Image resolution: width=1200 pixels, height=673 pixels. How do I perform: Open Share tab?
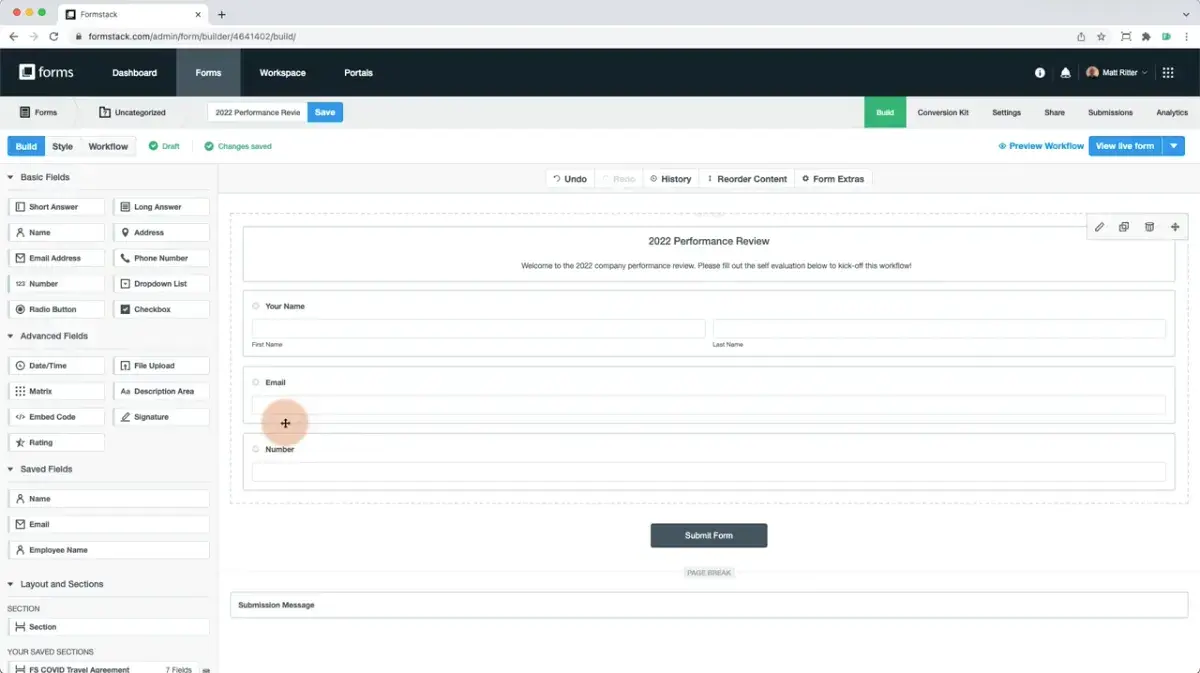click(x=1054, y=113)
